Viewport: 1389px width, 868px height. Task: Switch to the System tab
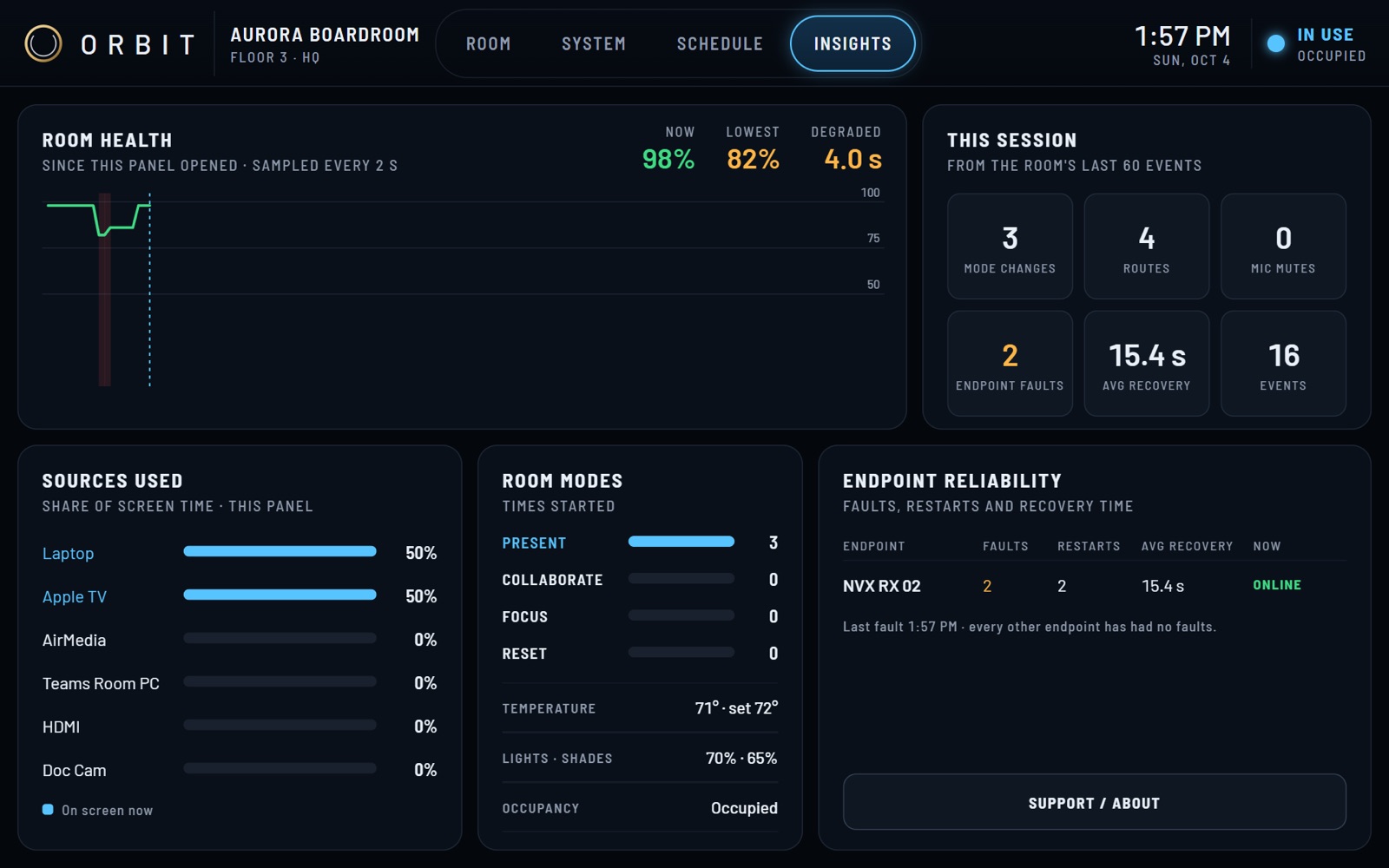tap(594, 43)
